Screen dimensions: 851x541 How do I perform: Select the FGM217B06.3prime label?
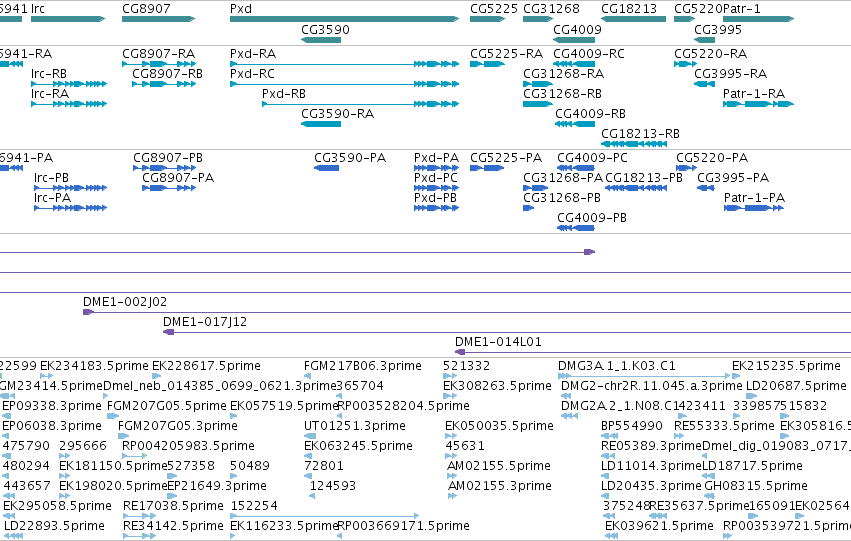pyautogui.click(x=363, y=366)
